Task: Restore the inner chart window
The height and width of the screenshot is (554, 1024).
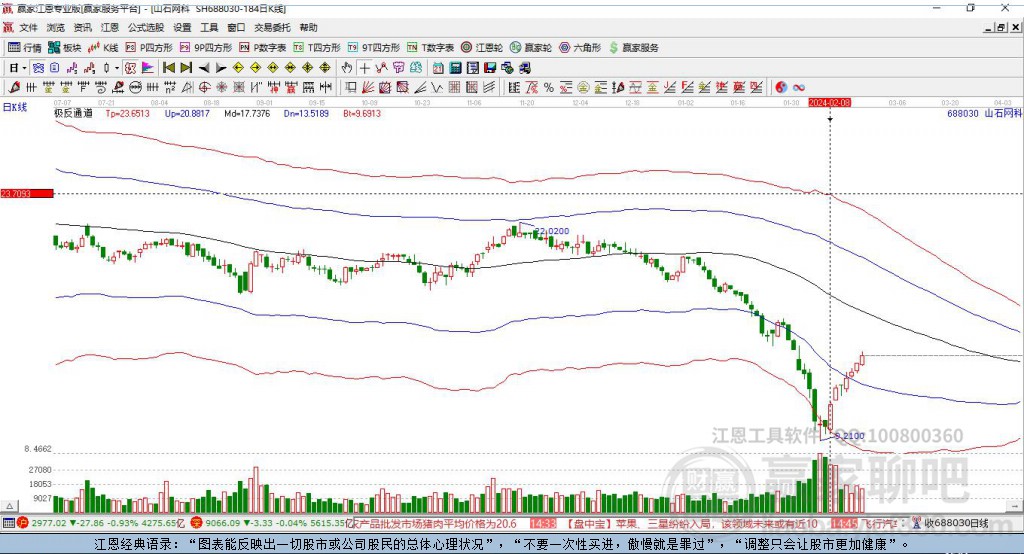Action: pos(1001,27)
